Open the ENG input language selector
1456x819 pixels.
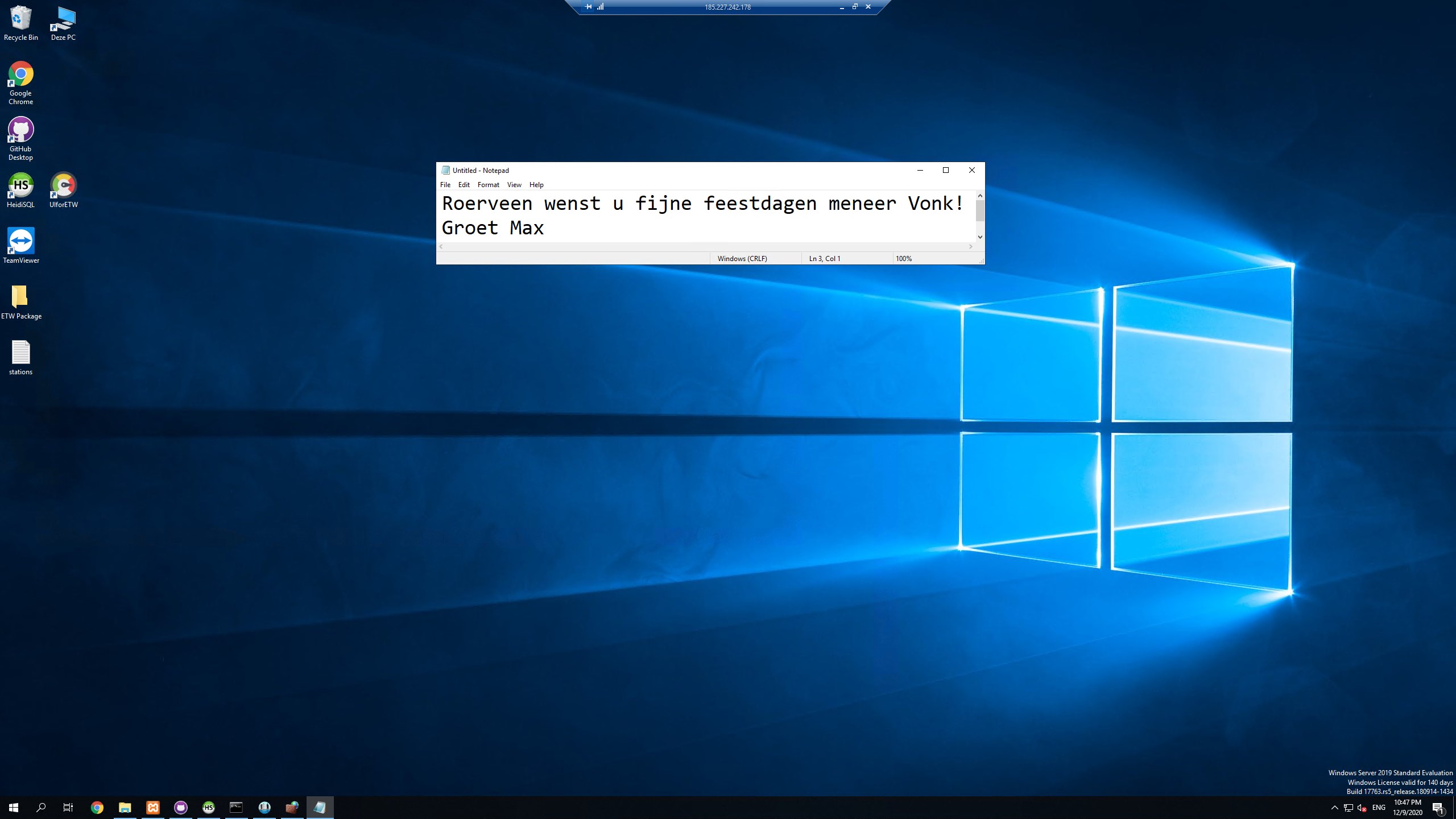pyautogui.click(x=1379, y=808)
